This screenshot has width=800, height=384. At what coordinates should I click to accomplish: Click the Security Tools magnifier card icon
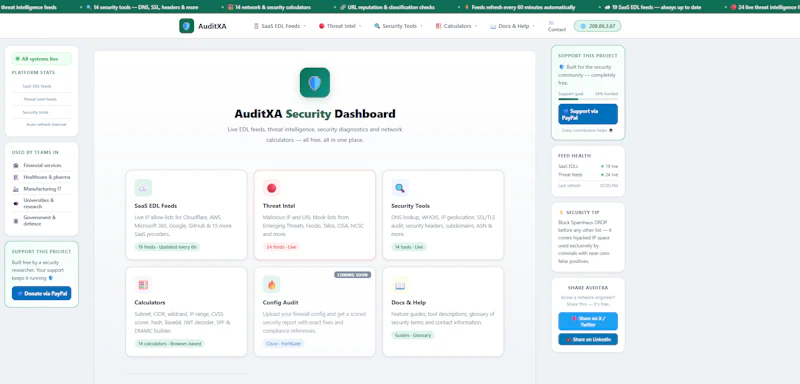pos(400,188)
